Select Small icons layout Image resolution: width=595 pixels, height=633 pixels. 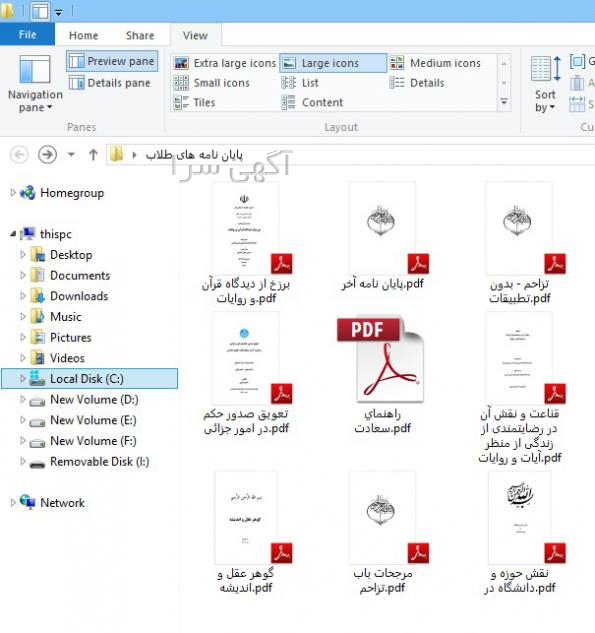(x=212, y=83)
